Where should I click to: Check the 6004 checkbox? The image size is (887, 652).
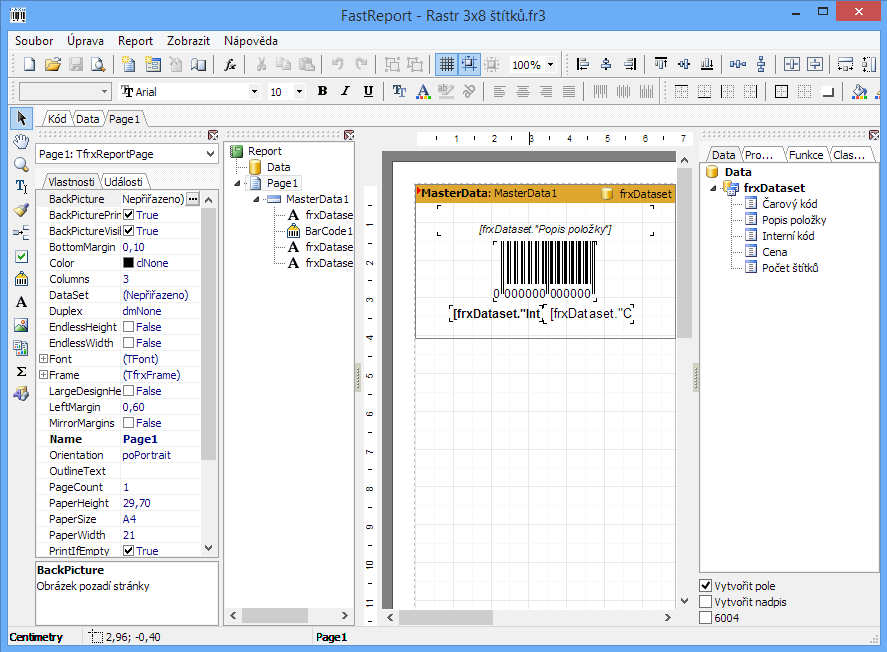coord(705,618)
